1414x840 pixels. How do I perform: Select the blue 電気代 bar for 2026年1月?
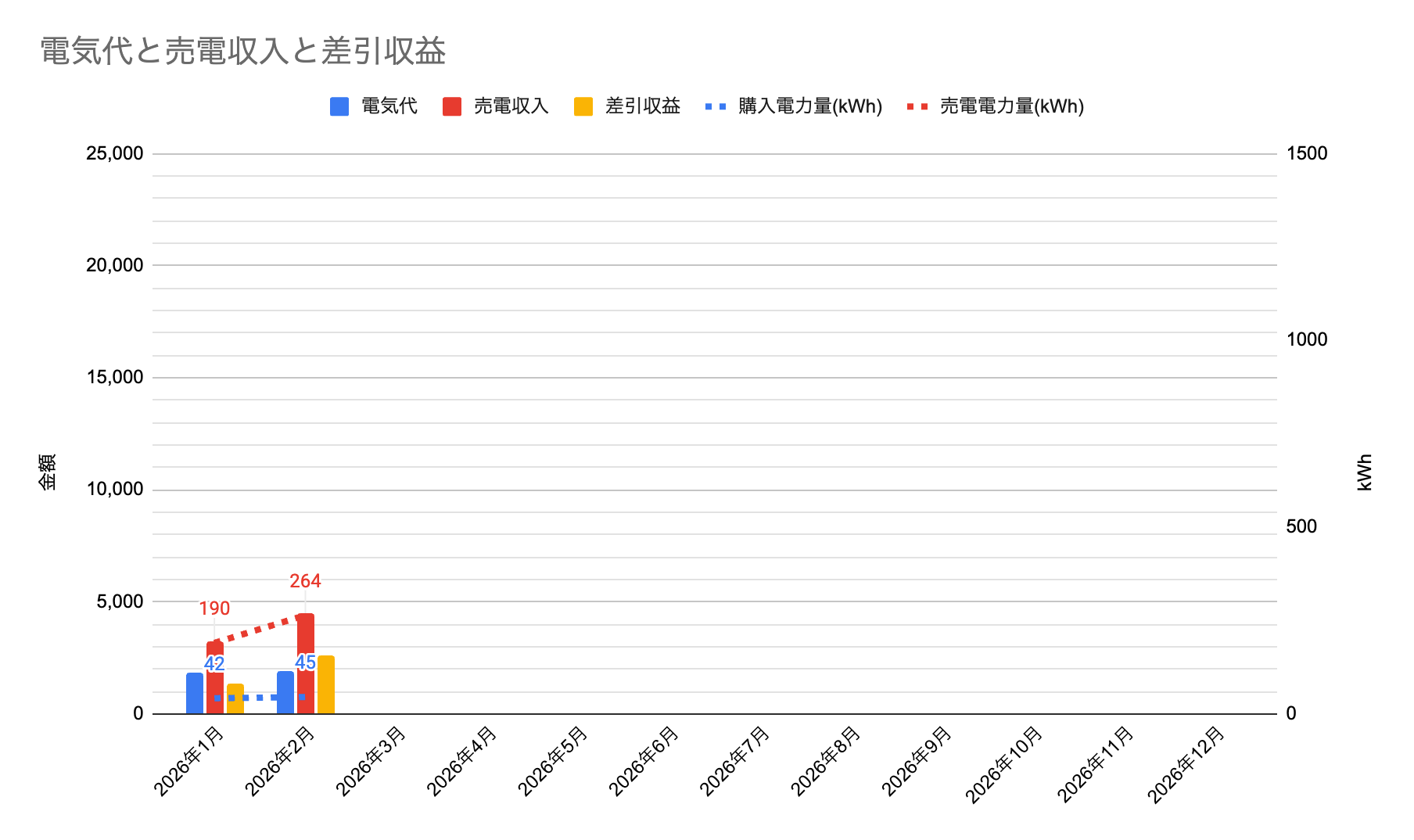point(195,694)
